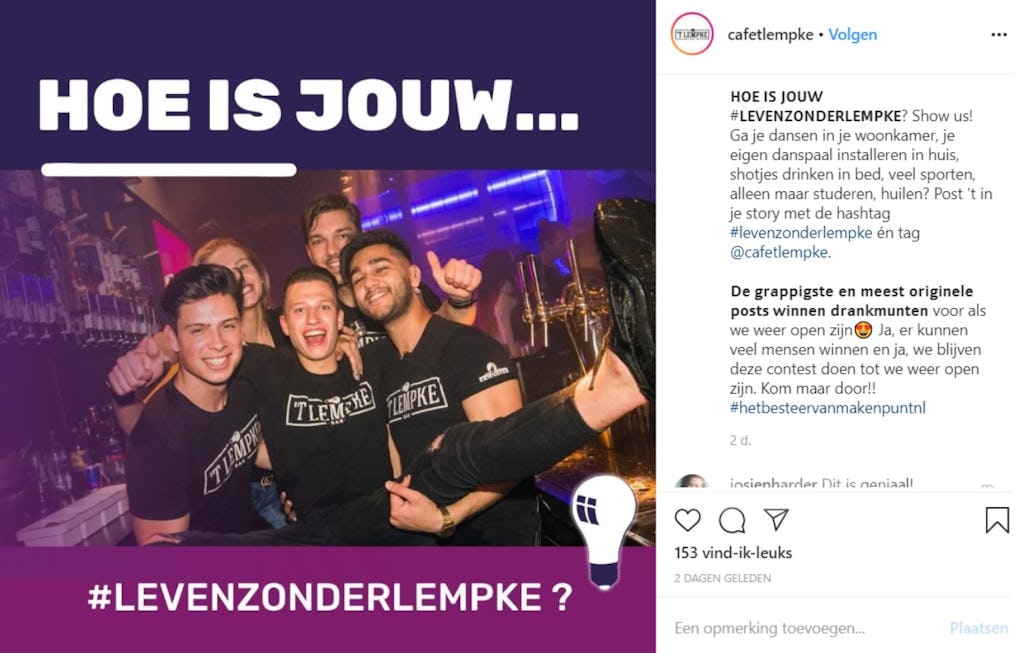View the 153 vind-ik-leuks list

[x=733, y=553]
